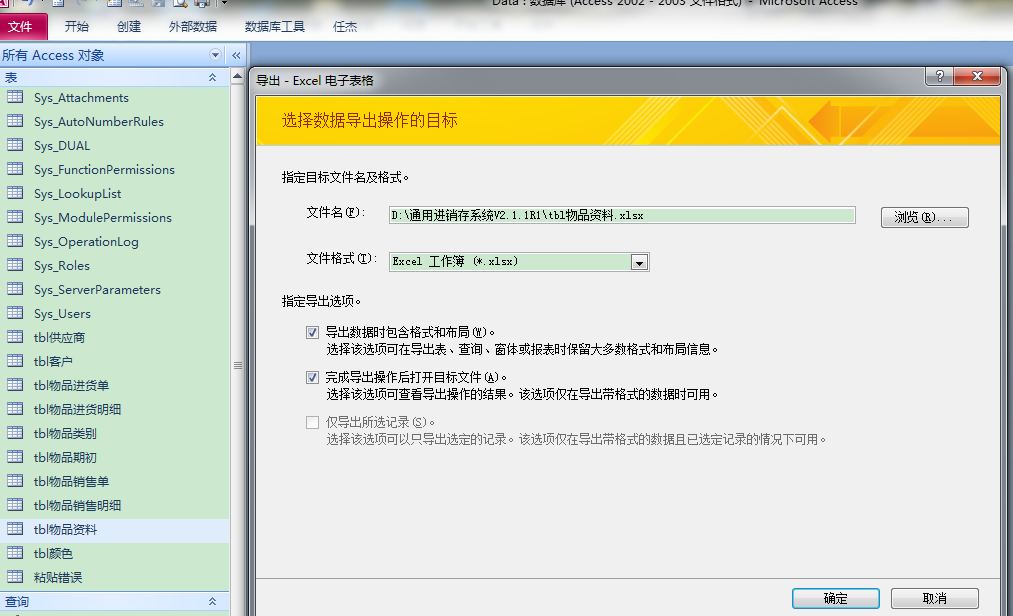
Task: Click the 取消 button
Action: click(x=934, y=599)
